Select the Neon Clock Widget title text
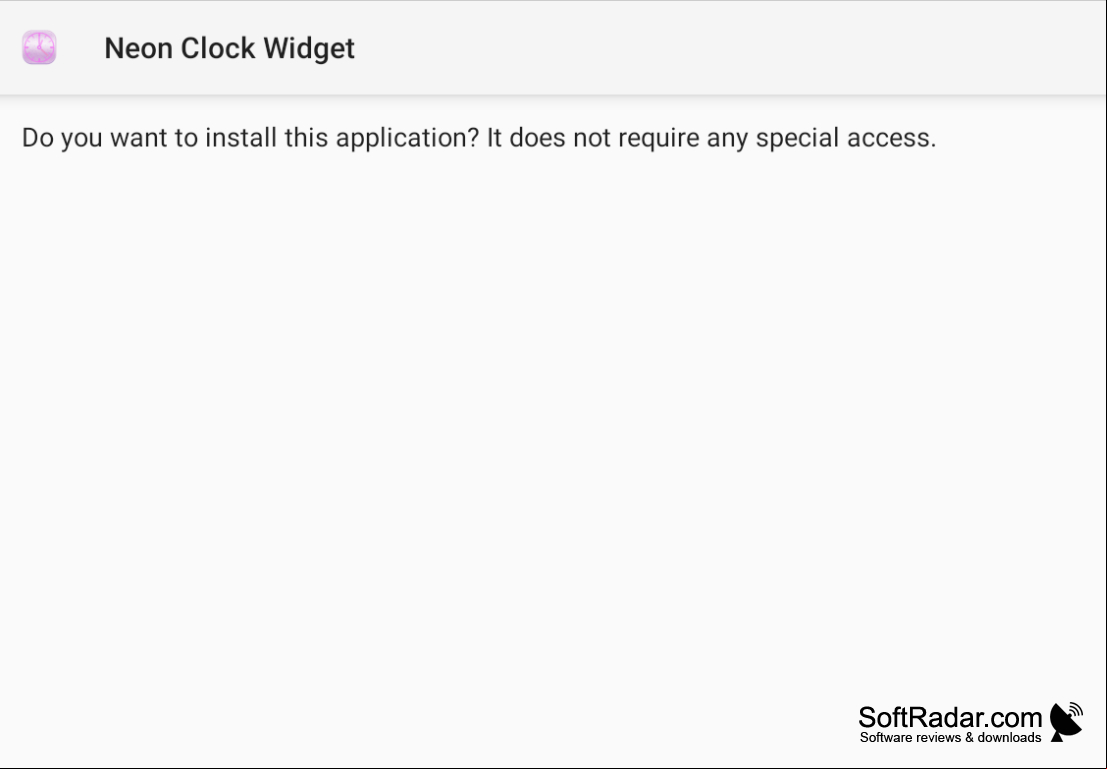1107x769 pixels. coord(229,48)
